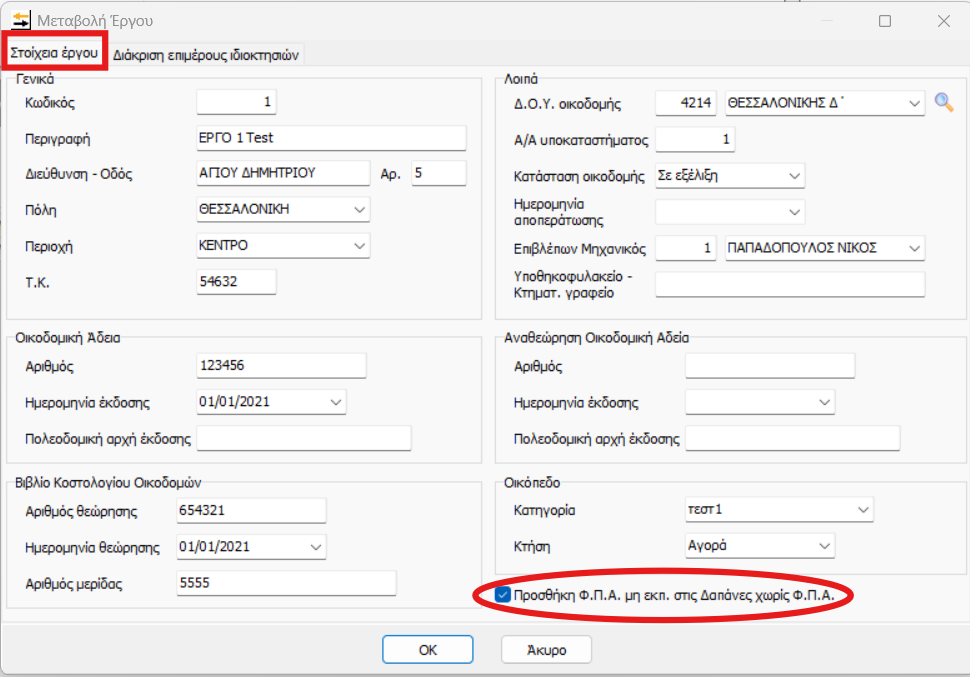The height and width of the screenshot is (677, 970).
Task: Open the Πόλη dropdown showing ΘΕΣΣΑΛΟΝΙΚΗ
Action: tap(359, 209)
